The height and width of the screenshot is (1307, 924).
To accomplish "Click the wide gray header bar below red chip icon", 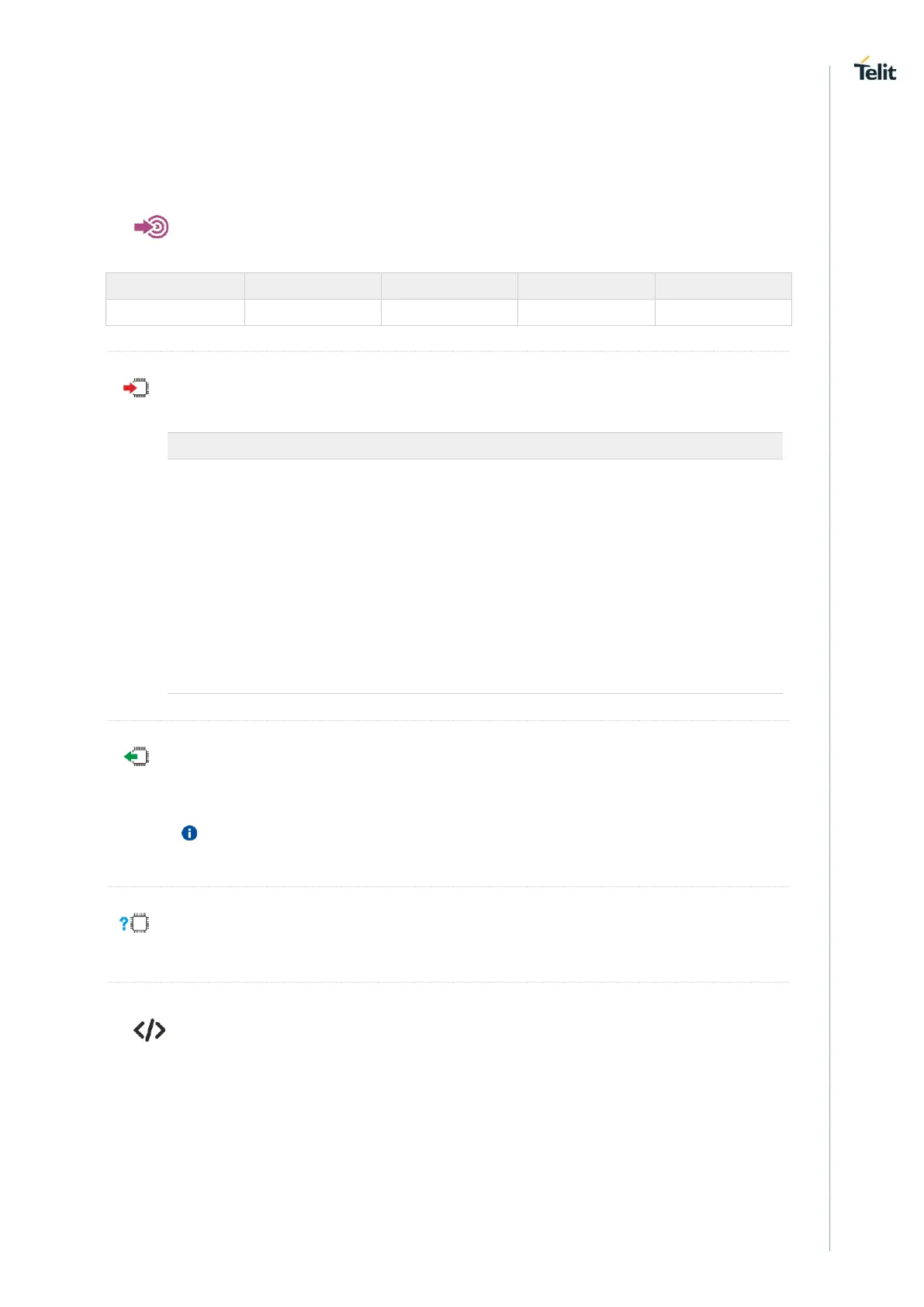I will pyautogui.click(x=475, y=445).
